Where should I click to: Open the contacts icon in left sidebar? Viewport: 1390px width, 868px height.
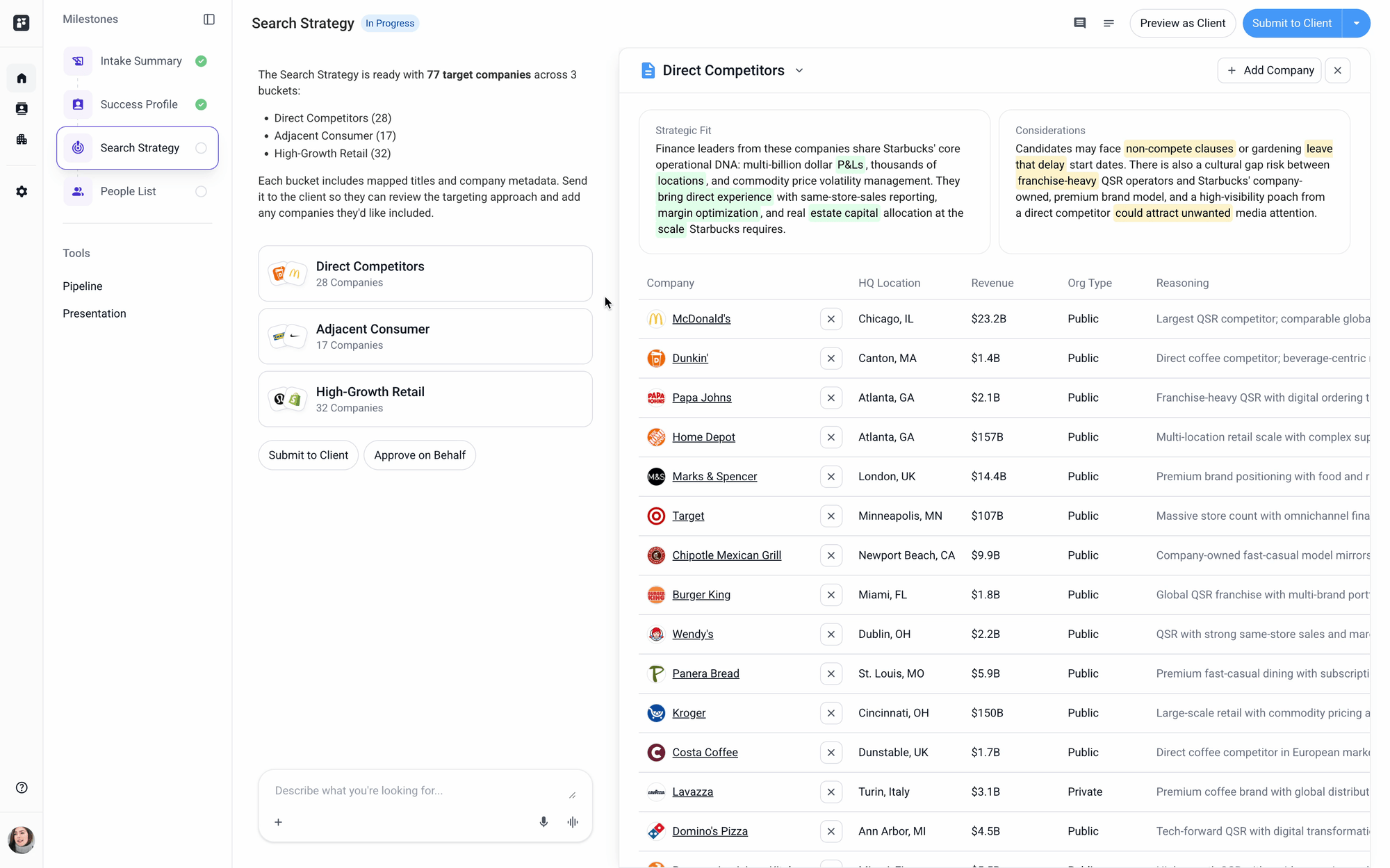[x=22, y=108]
